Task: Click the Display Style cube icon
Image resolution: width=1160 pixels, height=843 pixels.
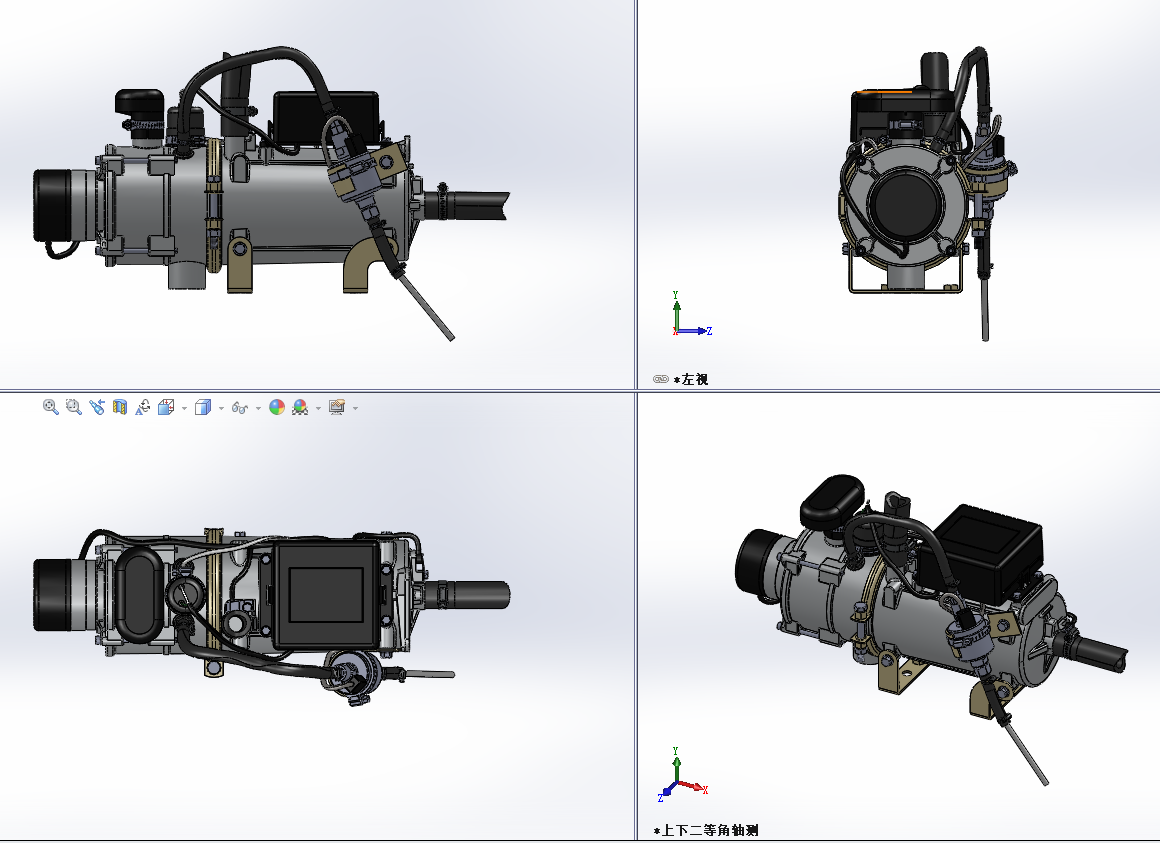Action: [x=203, y=407]
